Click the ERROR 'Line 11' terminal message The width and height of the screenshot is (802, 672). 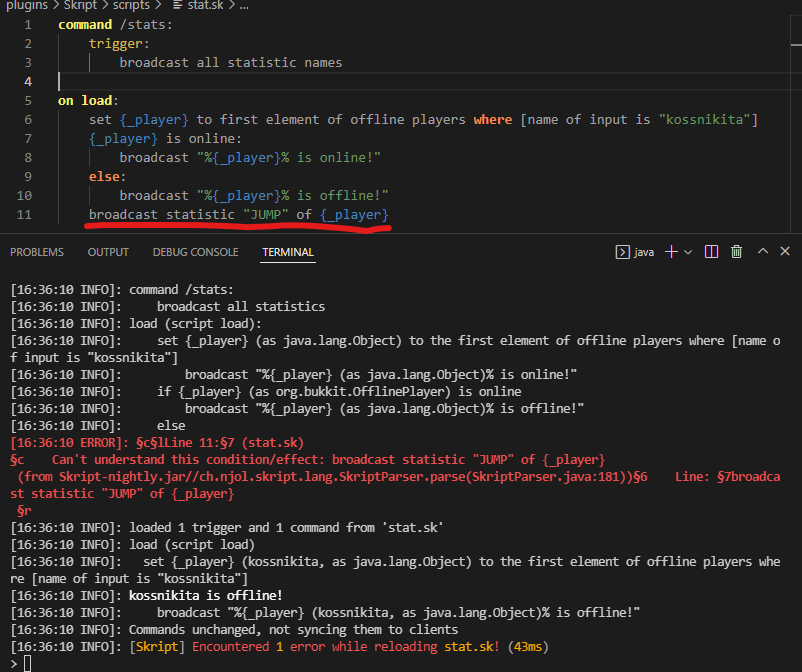coord(157,443)
